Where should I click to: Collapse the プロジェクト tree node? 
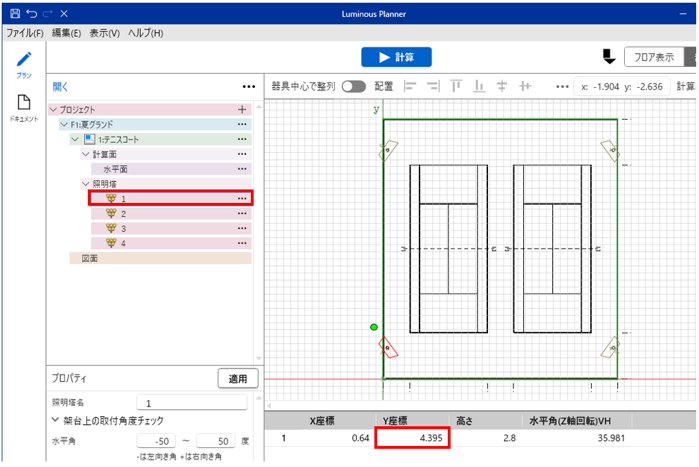click(53, 109)
